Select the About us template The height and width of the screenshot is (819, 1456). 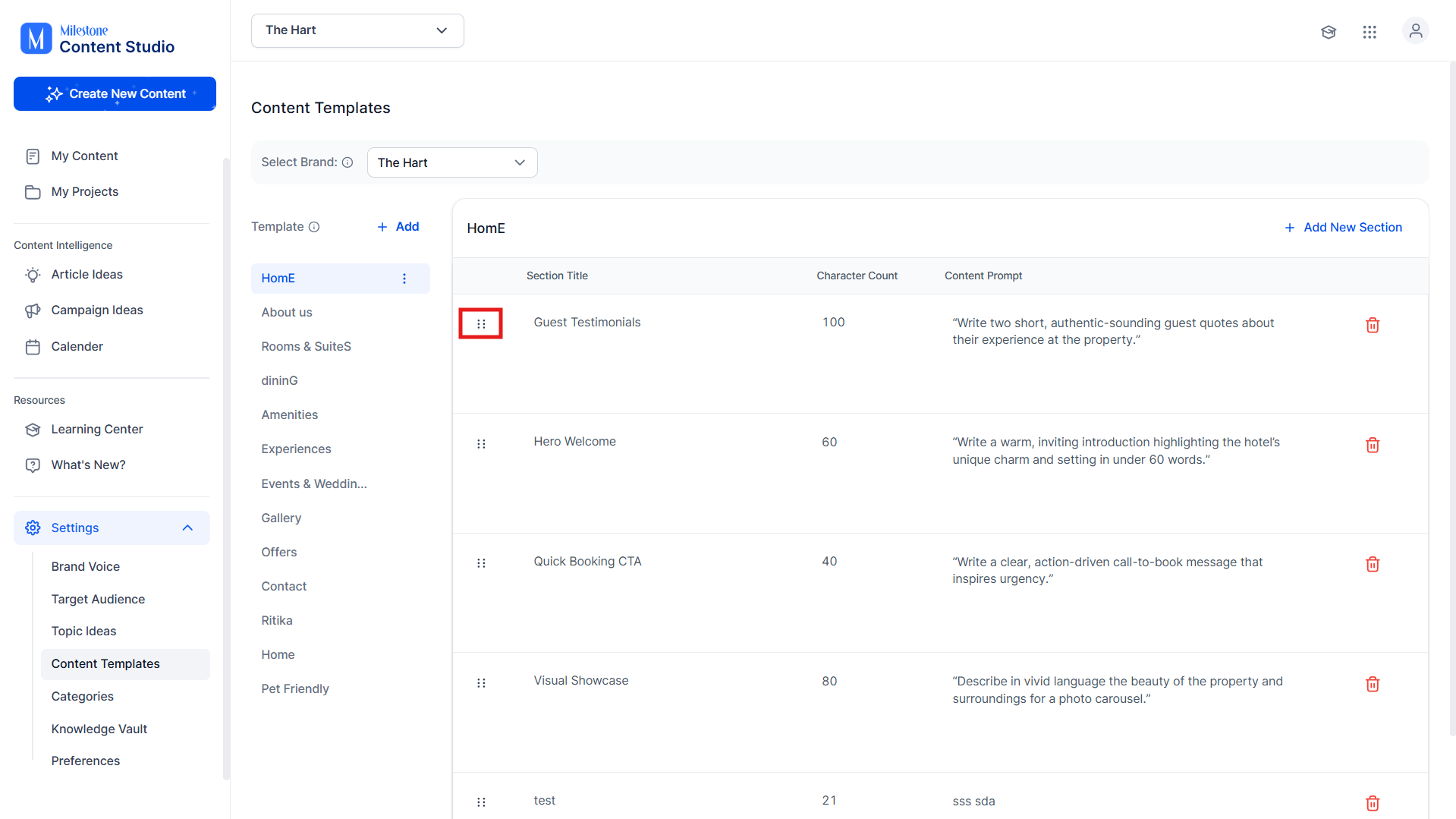click(x=287, y=313)
